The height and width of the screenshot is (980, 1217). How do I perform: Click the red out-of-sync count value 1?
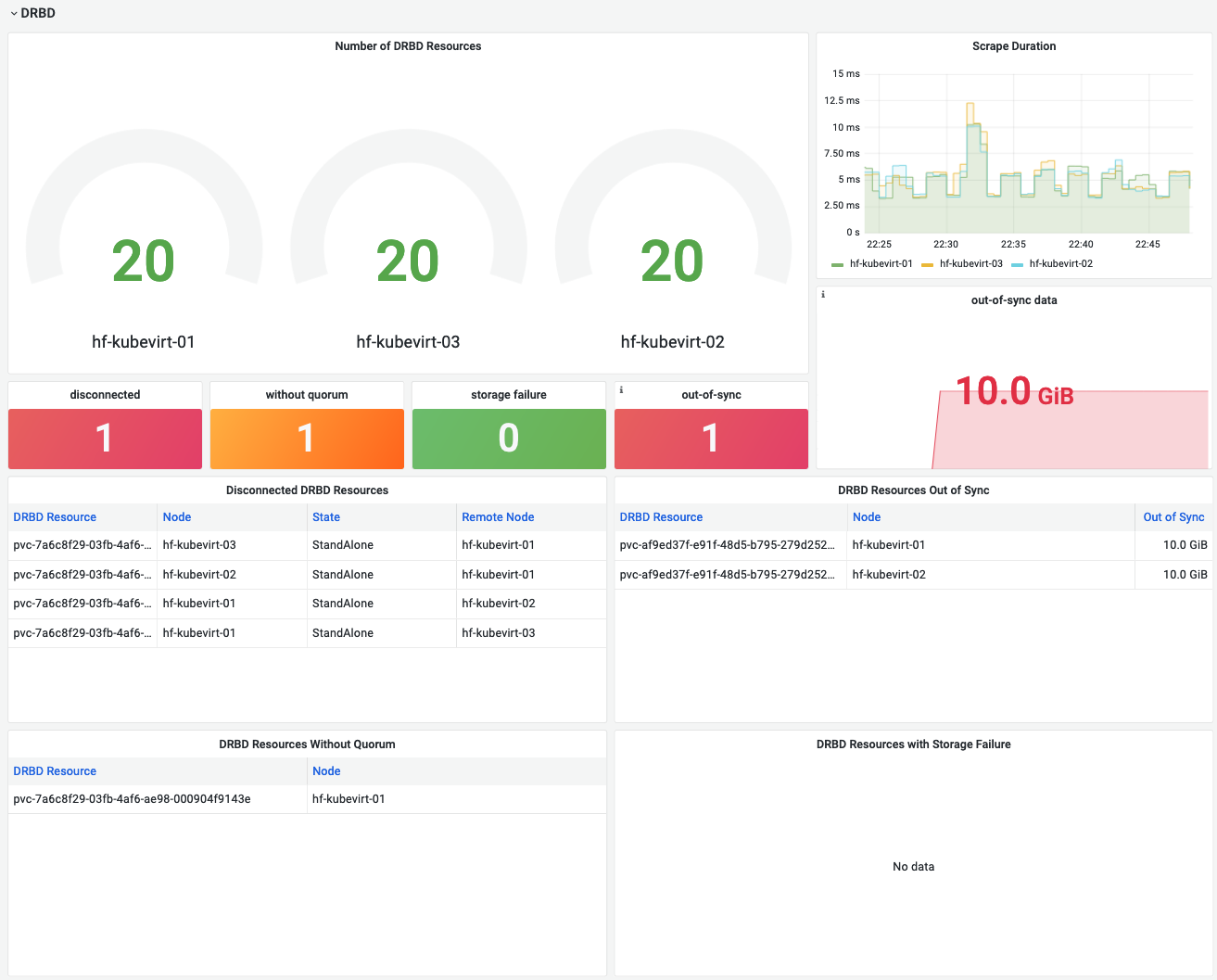(x=711, y=439)
